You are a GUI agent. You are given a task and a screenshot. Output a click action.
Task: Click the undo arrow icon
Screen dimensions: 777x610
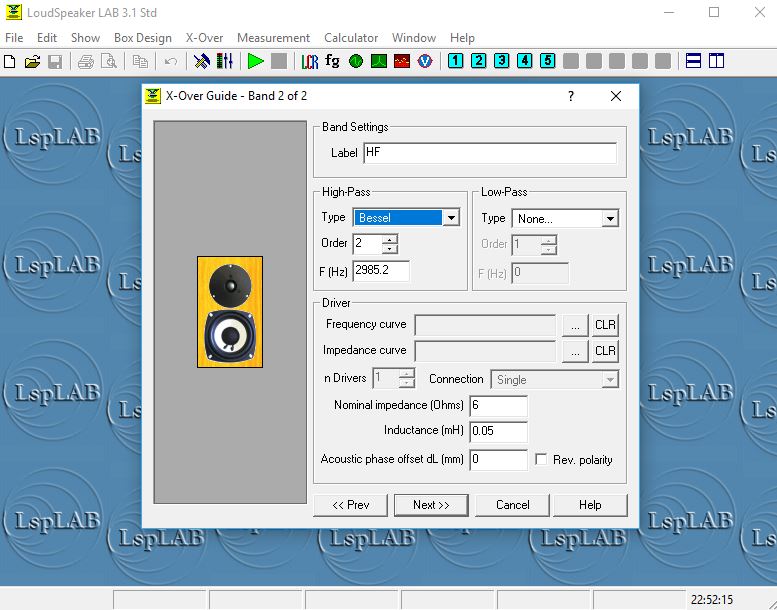pos(171,61)
